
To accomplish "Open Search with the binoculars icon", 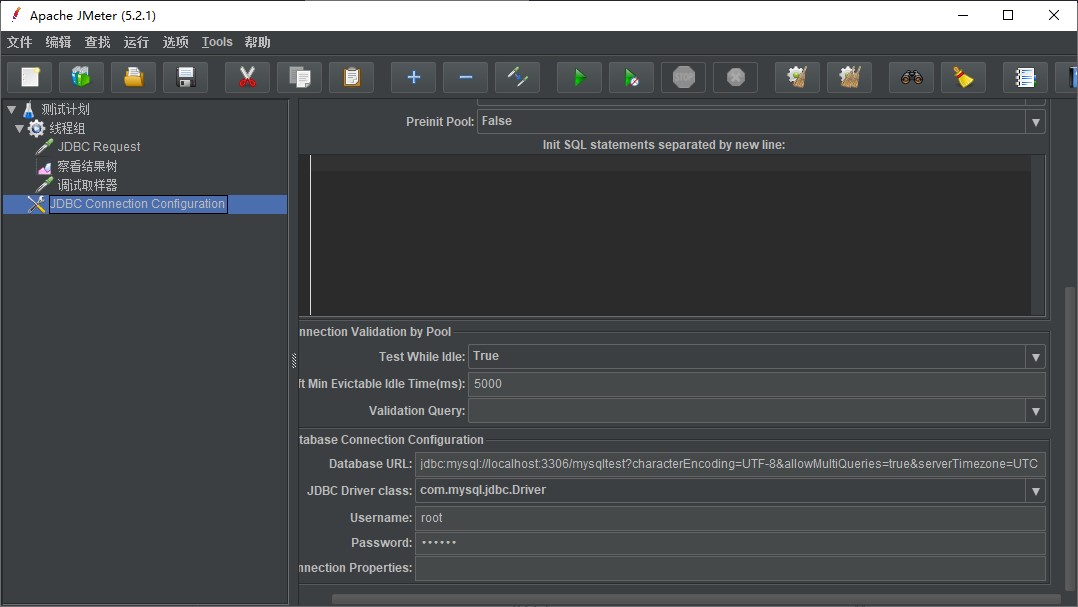I will pyautogui.click(x=912, y=77).
